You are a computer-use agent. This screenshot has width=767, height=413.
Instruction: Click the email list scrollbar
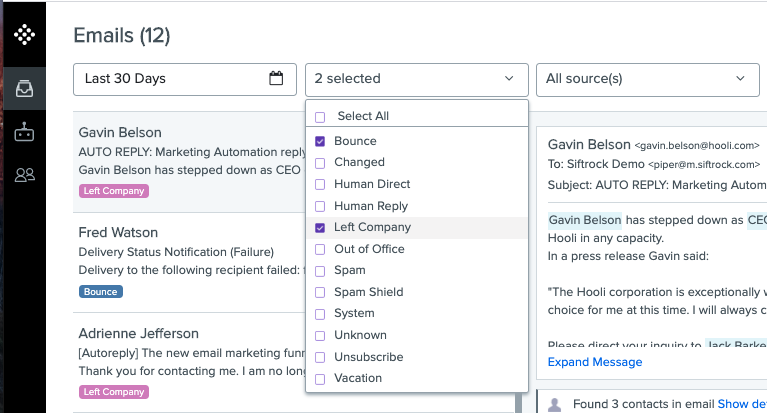[x=518, y=402]
